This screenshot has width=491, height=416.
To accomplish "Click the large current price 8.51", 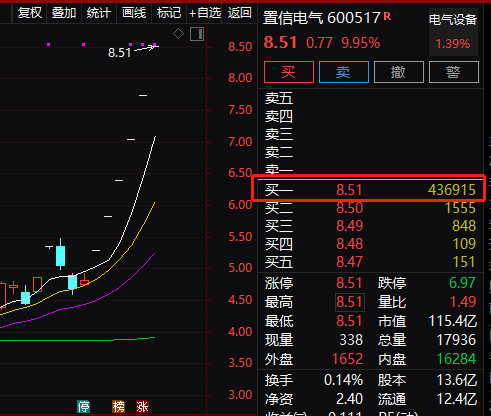I will 280,43.
